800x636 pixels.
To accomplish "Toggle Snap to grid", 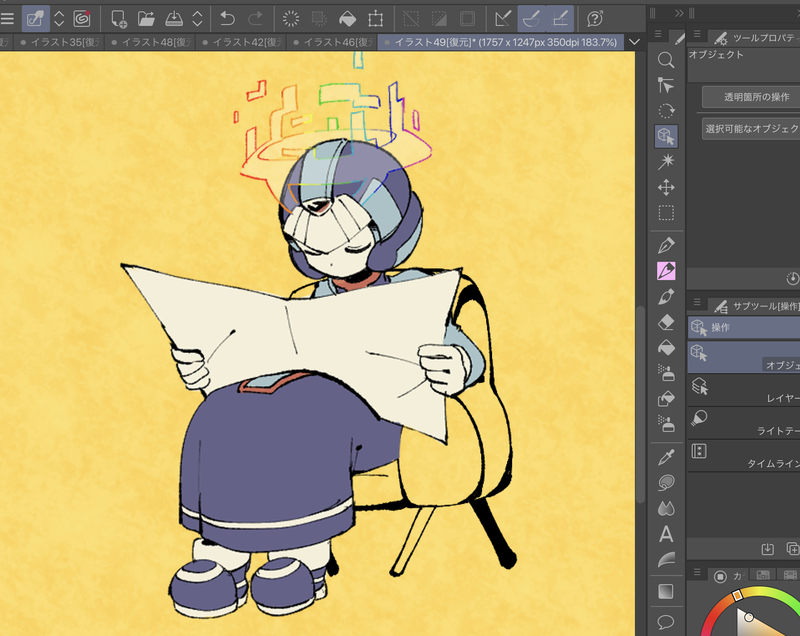I will [x=560, y=19].
